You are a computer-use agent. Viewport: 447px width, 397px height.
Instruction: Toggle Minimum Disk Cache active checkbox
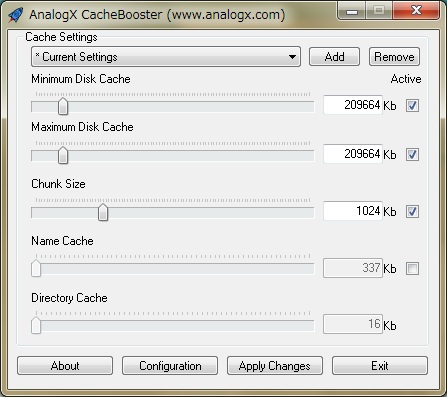click(x=412, y=105)
